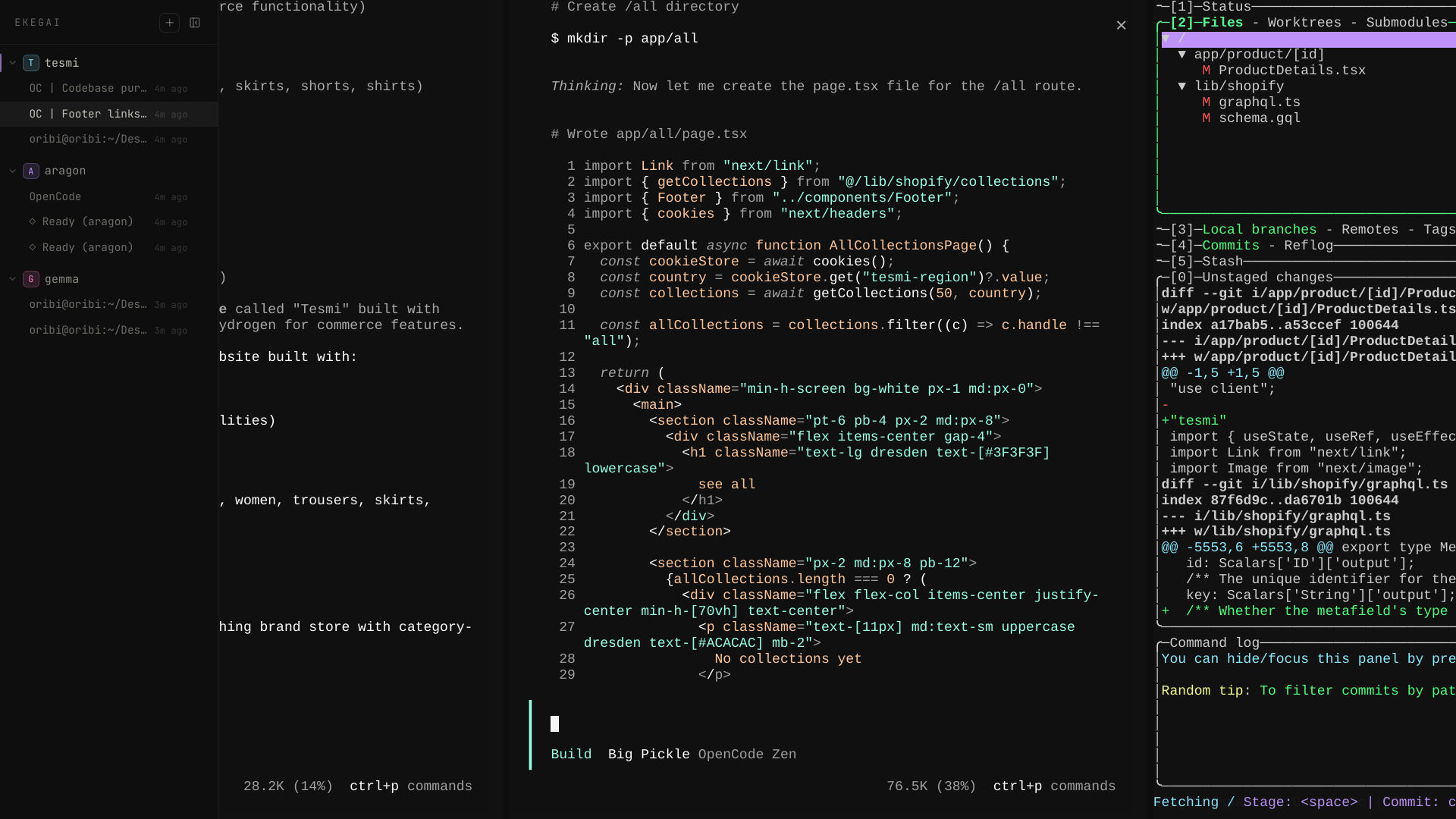Select ProductDetails.tsx in the file tree
Image resolution: width=1456 pixels, height=819 pixels.
pos(1291,71)
